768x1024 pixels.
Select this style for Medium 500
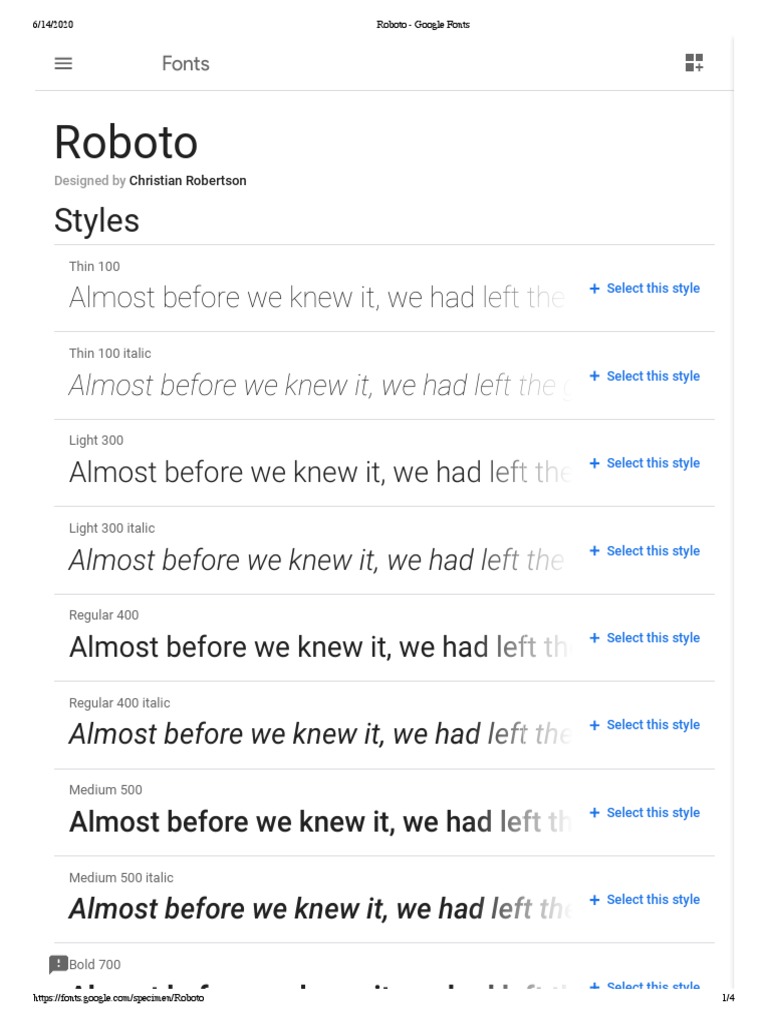652,813
